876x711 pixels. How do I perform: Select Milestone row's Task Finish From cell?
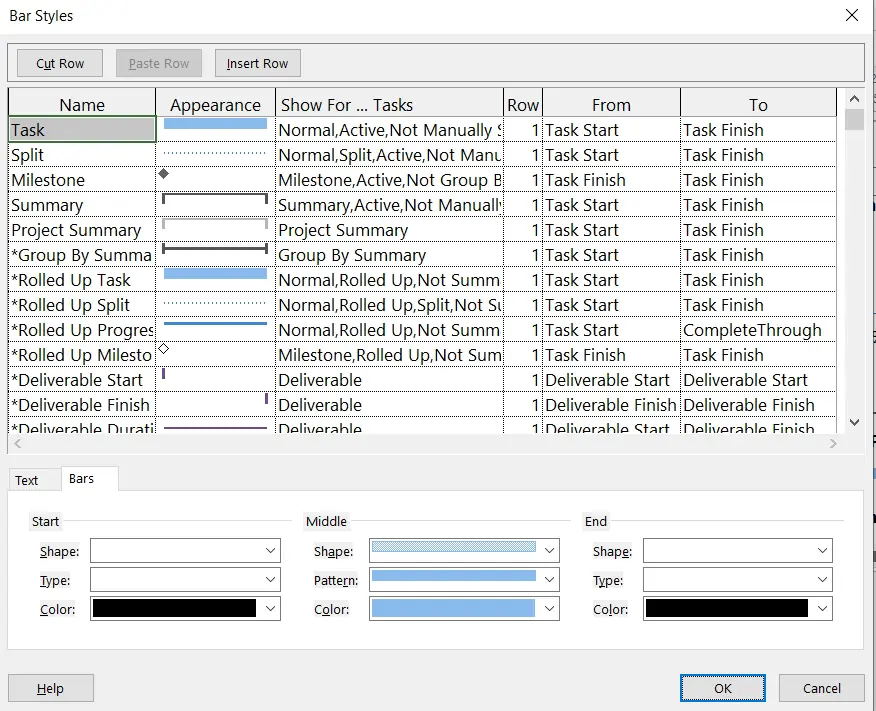611,180
